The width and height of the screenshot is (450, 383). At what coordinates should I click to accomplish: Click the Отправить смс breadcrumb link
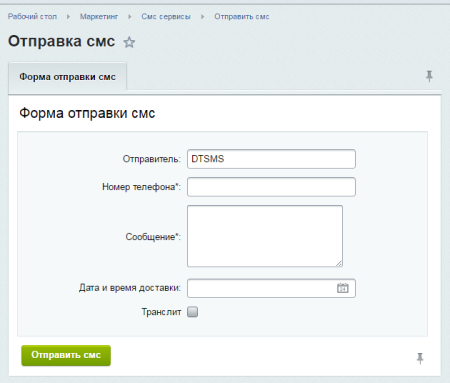pyautogui.click(x=242, y=16)
